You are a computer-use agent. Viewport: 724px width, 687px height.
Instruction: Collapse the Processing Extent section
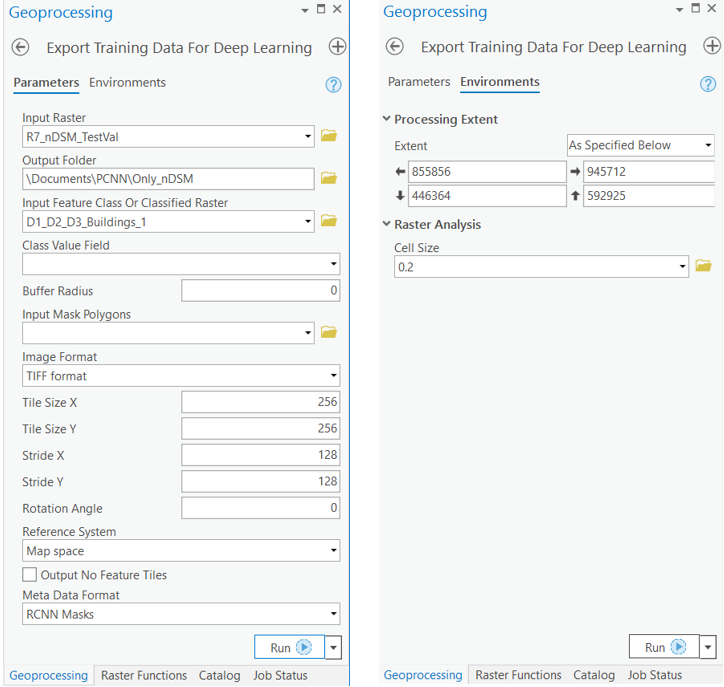click(387, 119)
